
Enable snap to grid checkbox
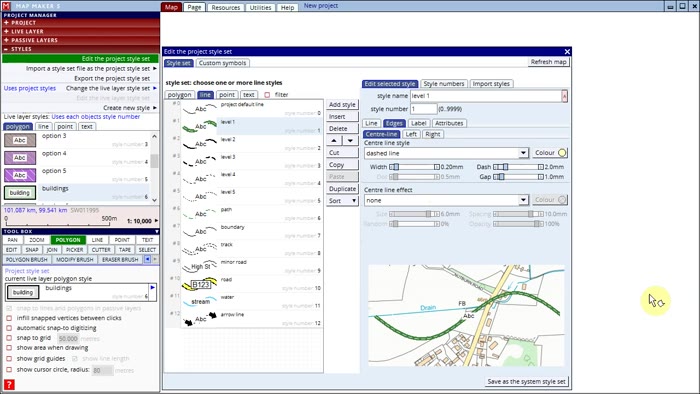(9, 338)
